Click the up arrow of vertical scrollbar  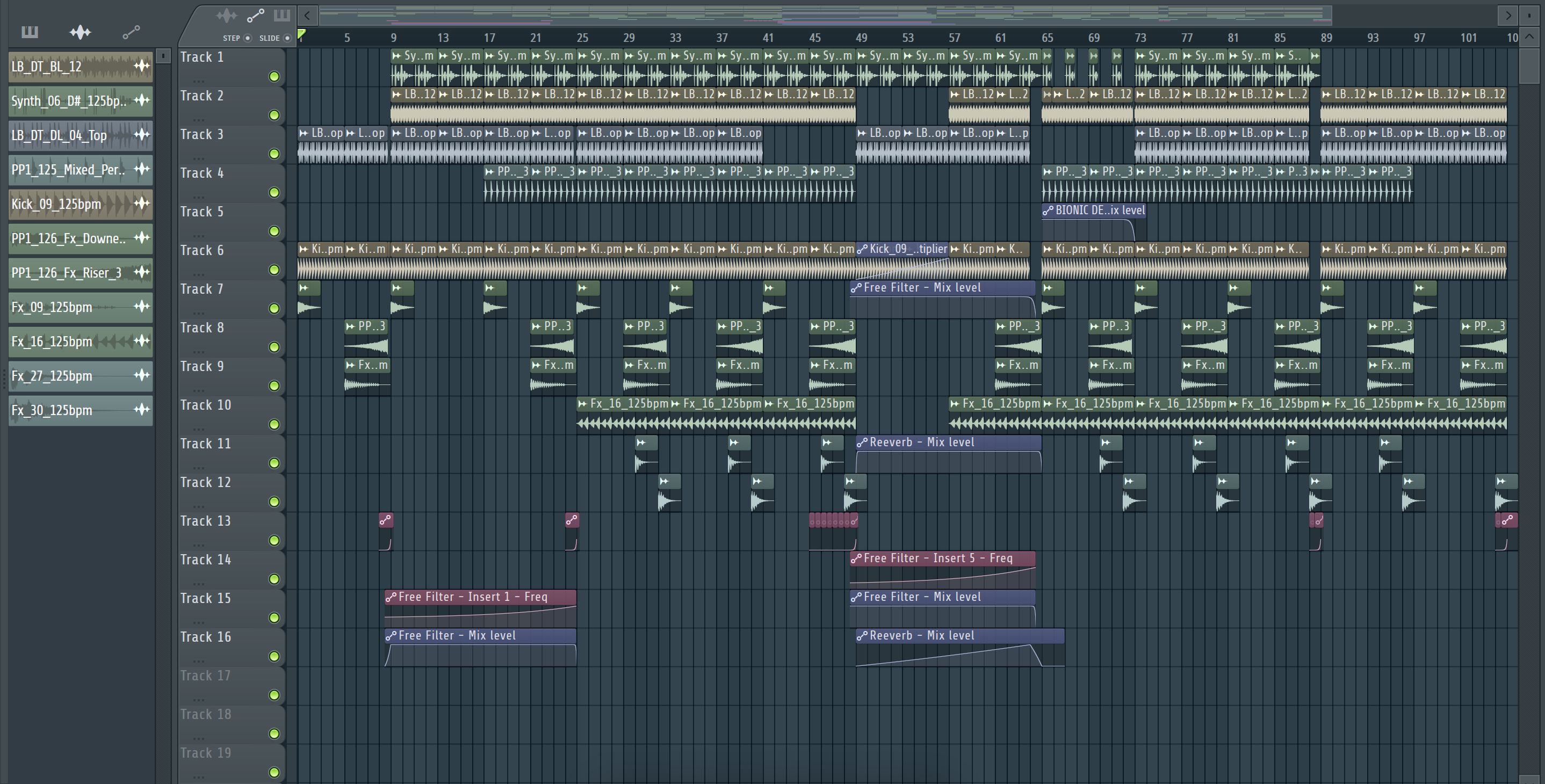[1529, 37]
